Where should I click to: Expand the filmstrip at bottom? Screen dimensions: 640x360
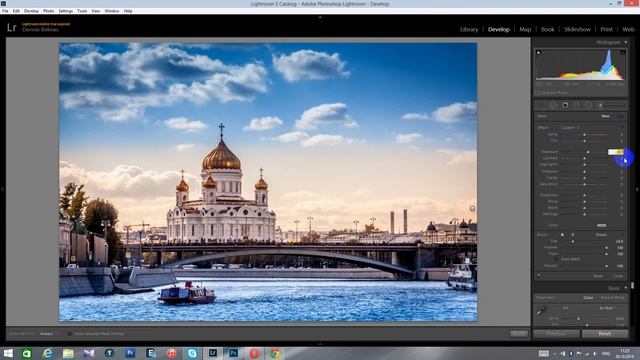[320, 344]
